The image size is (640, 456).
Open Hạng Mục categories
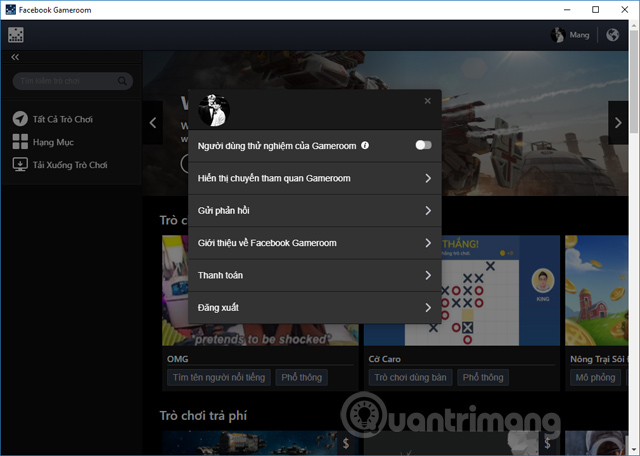click(x=53, y=142)
